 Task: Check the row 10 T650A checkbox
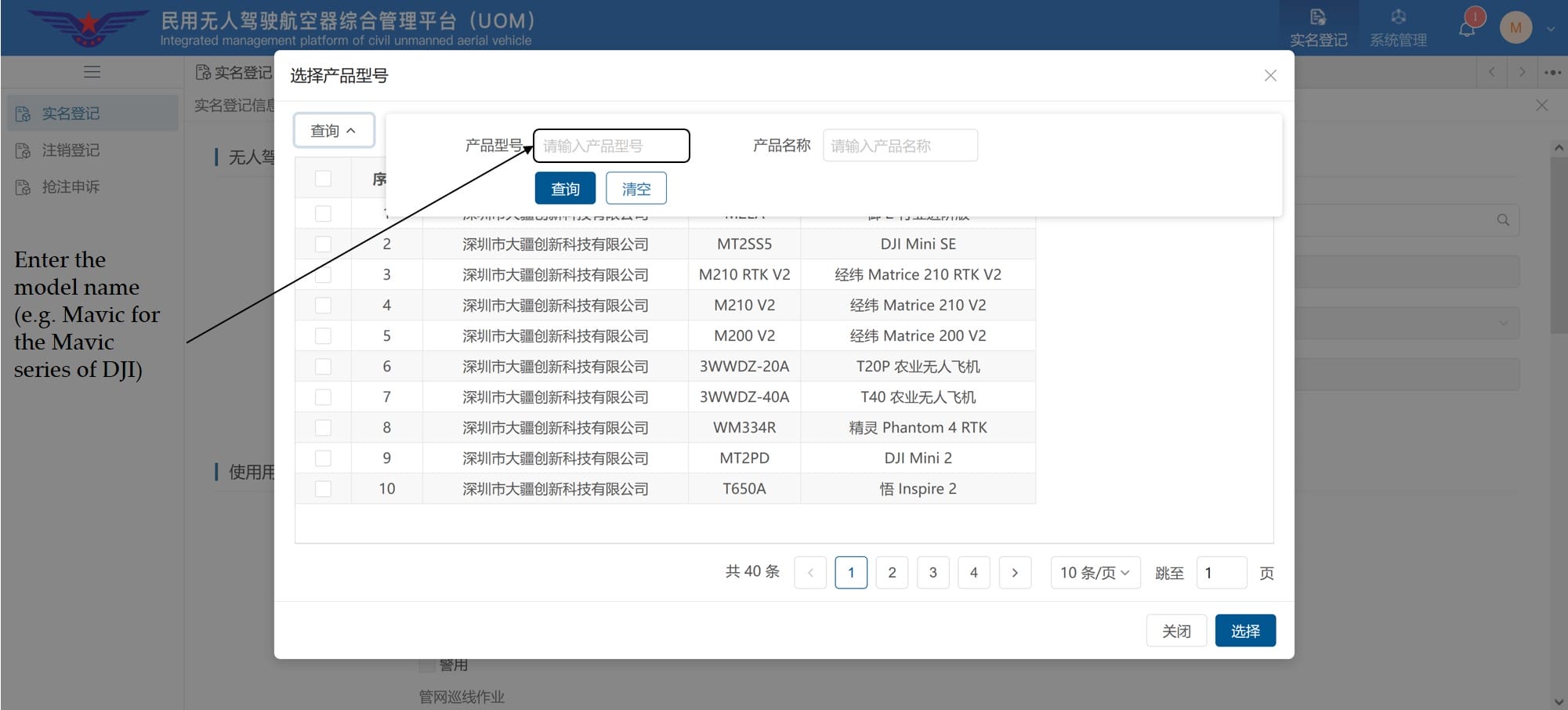[x=323, y=489]
